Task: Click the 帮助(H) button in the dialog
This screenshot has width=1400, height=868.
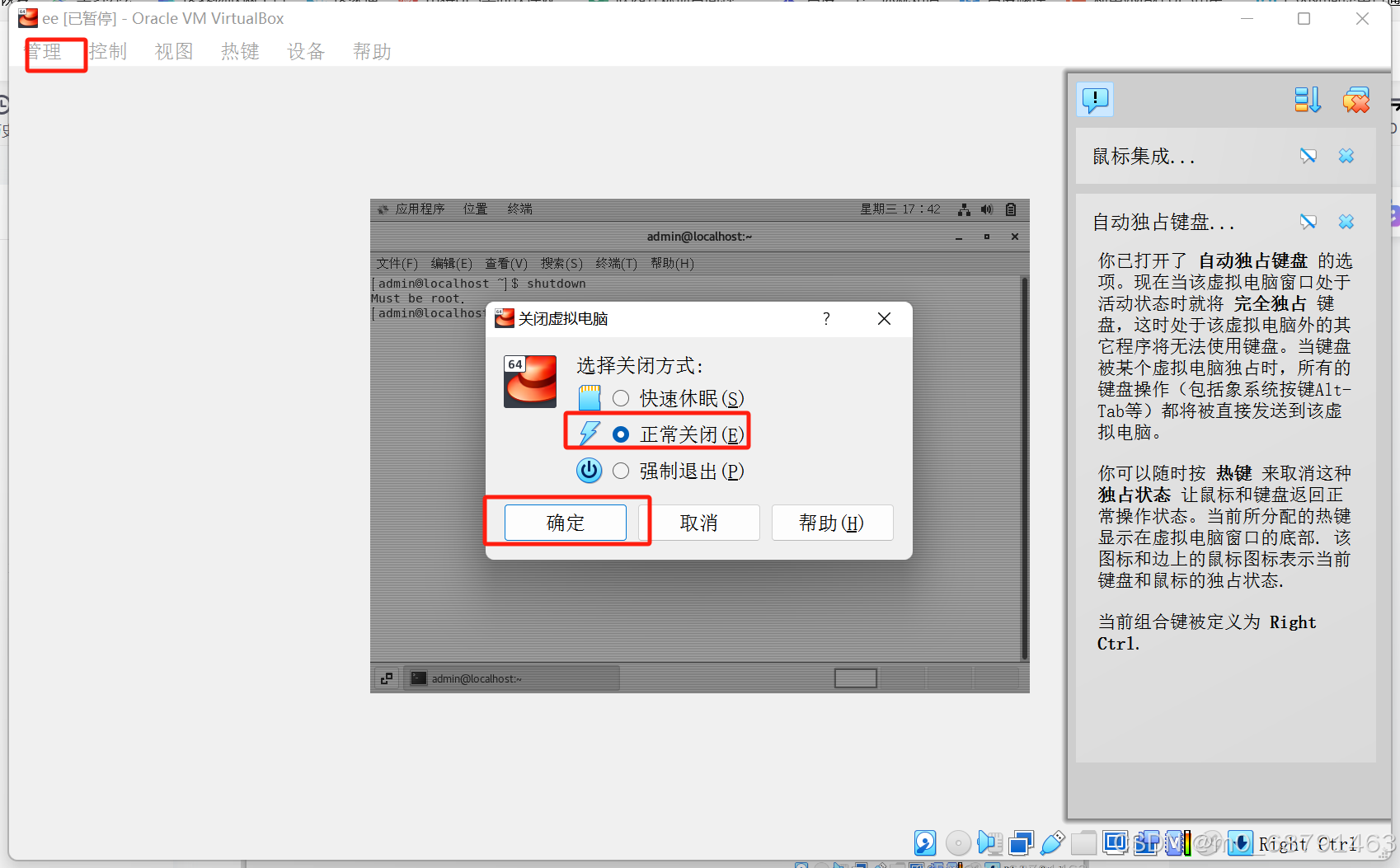Action: tap(832, 523)
